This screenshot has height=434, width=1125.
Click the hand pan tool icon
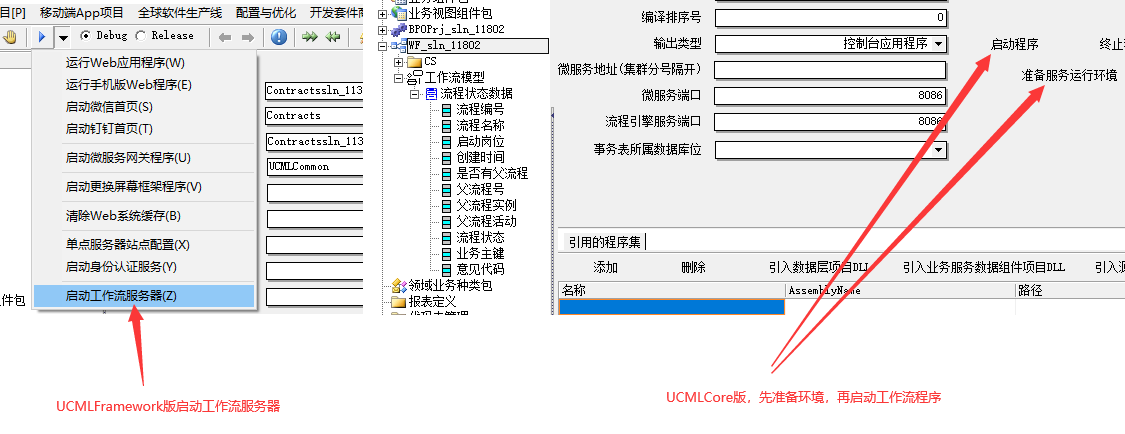tap(9, 37)
